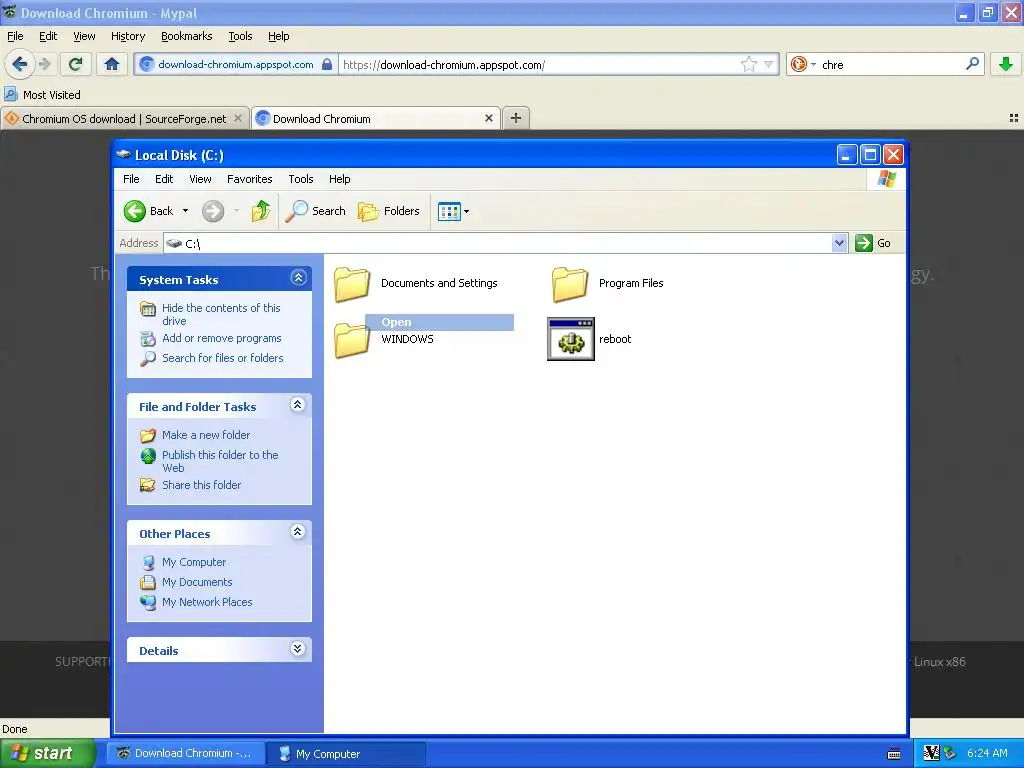The width and height of the screenshot is (1024, 768).
Task: Click Hide the contents of this drive
Action: click(x=221, y=314)
